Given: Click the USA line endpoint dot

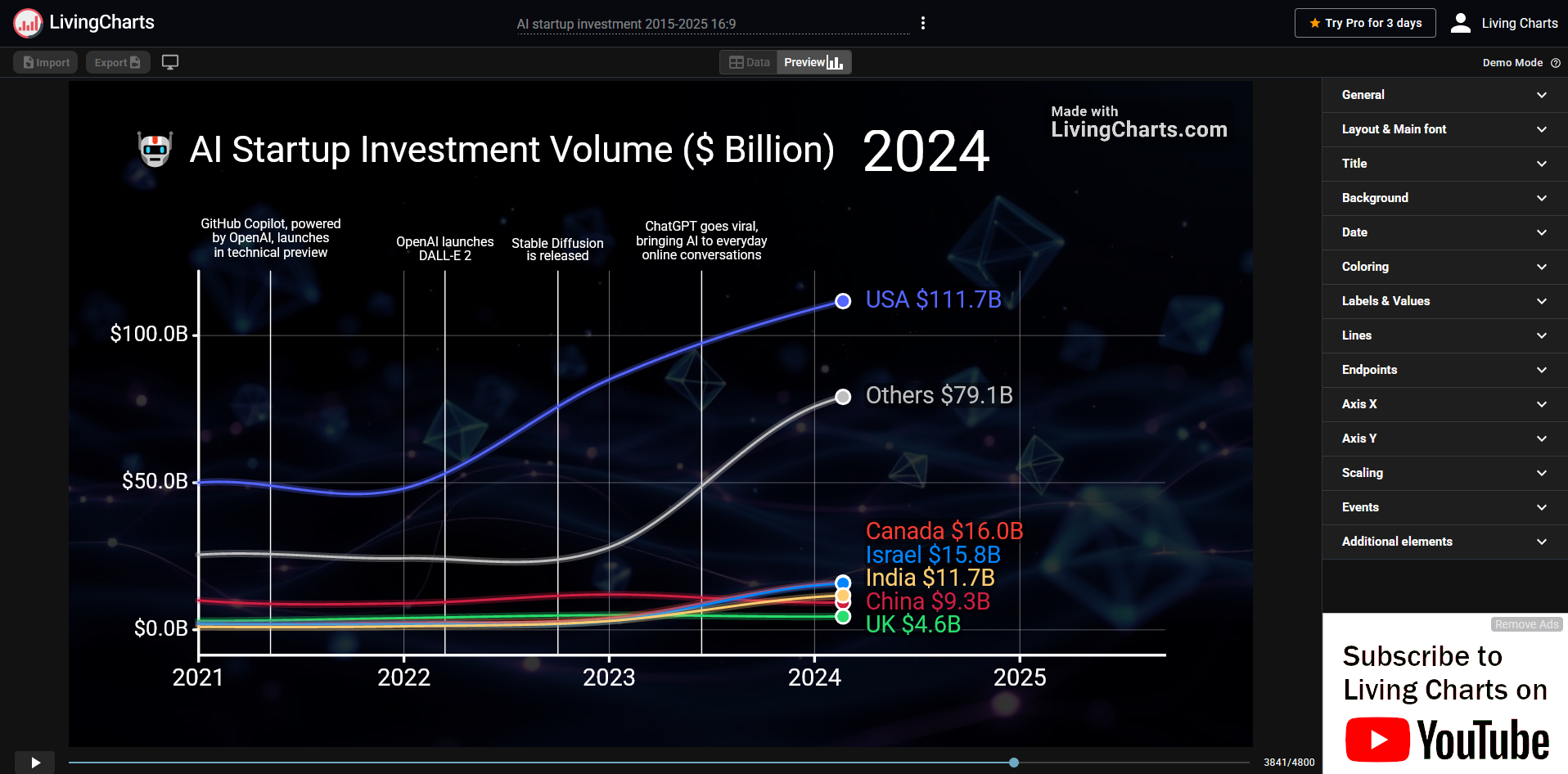Looking at the screenshot, I should point(843,301).
